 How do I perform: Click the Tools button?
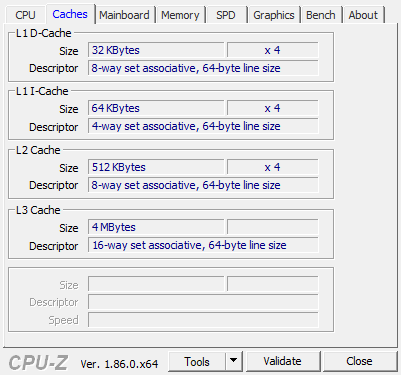click(x=197, y=361)
